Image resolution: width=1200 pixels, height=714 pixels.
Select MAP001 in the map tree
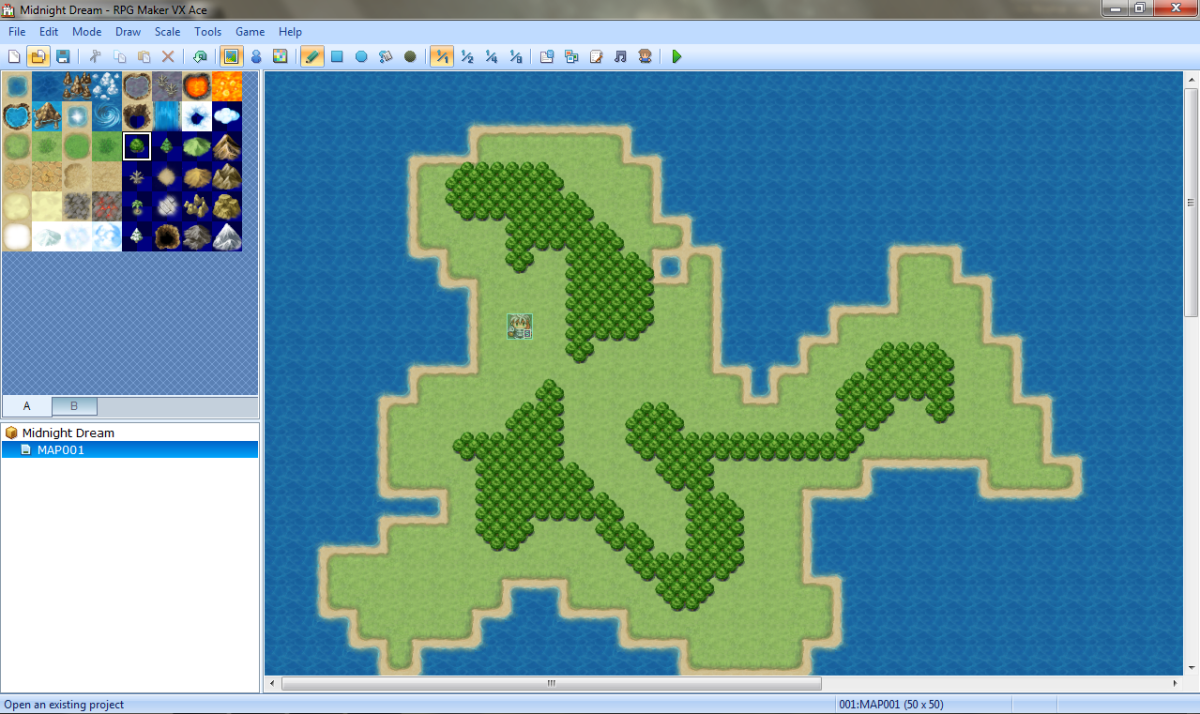pos(60,450)
